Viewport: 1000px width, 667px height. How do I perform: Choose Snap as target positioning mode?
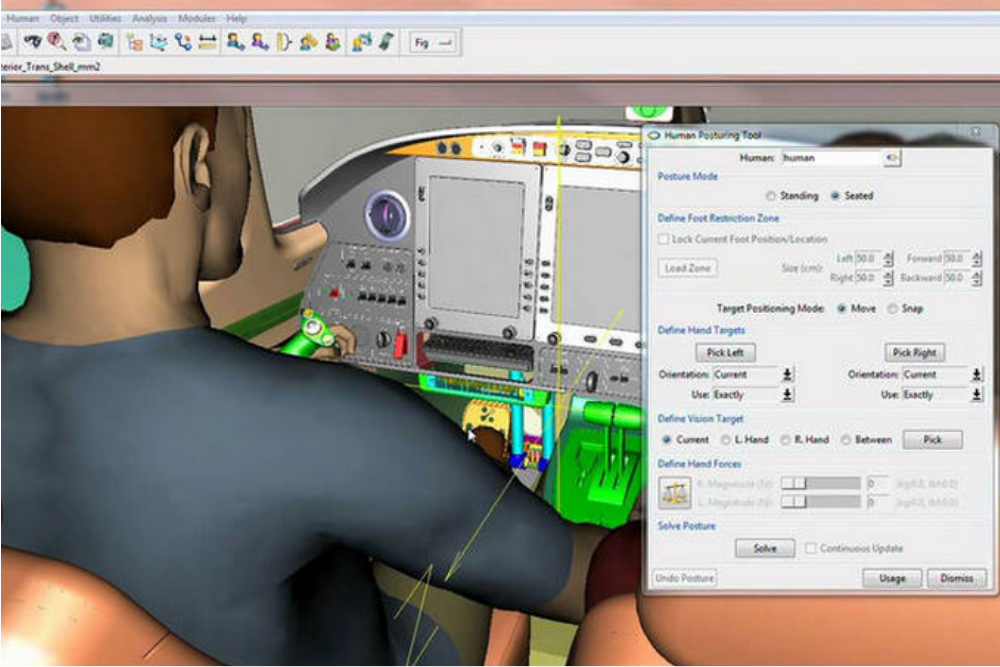[x=892, y=309]
